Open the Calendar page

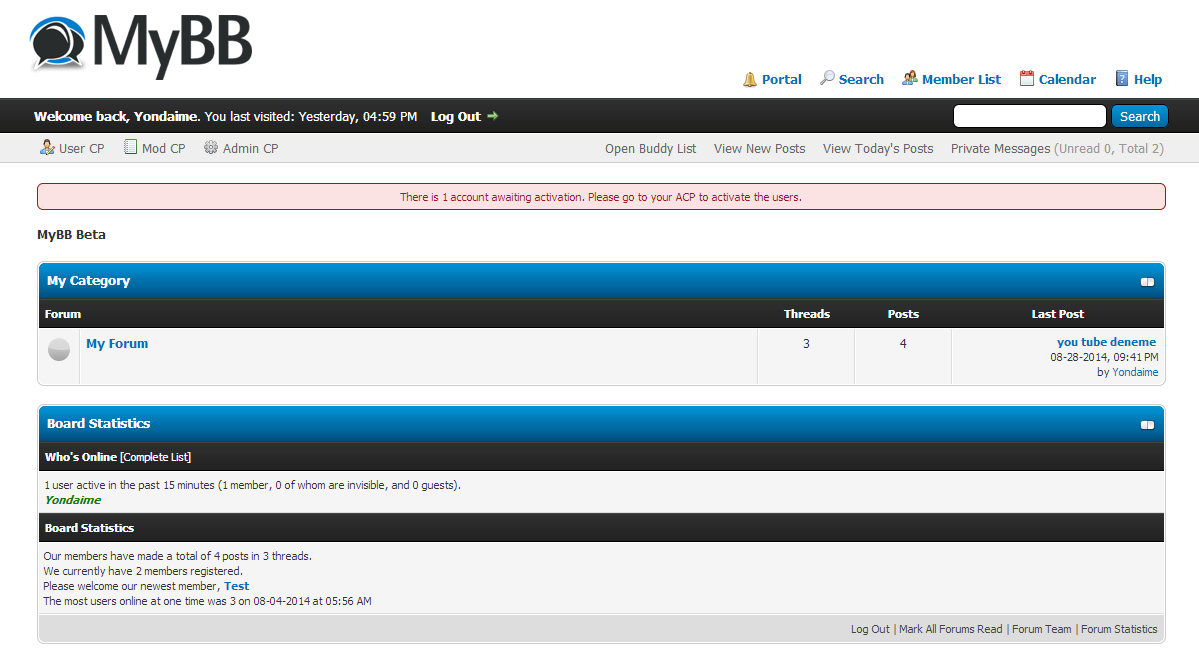[x=1067, y=80]
